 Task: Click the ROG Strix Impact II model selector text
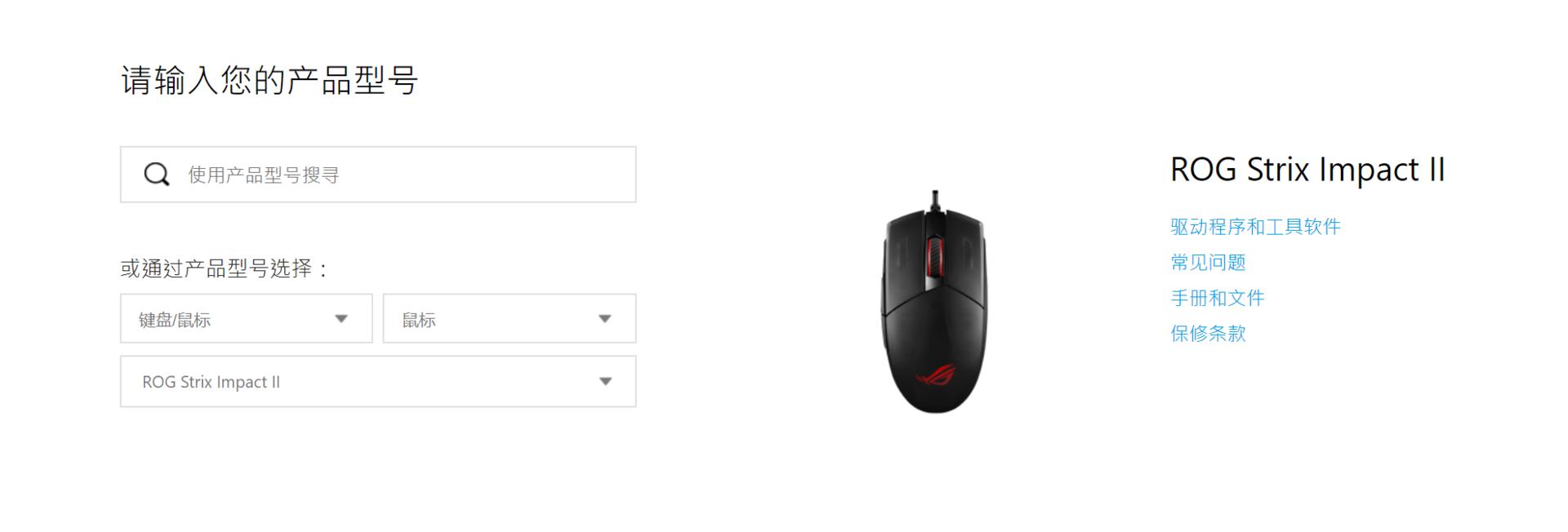[211, 382]
